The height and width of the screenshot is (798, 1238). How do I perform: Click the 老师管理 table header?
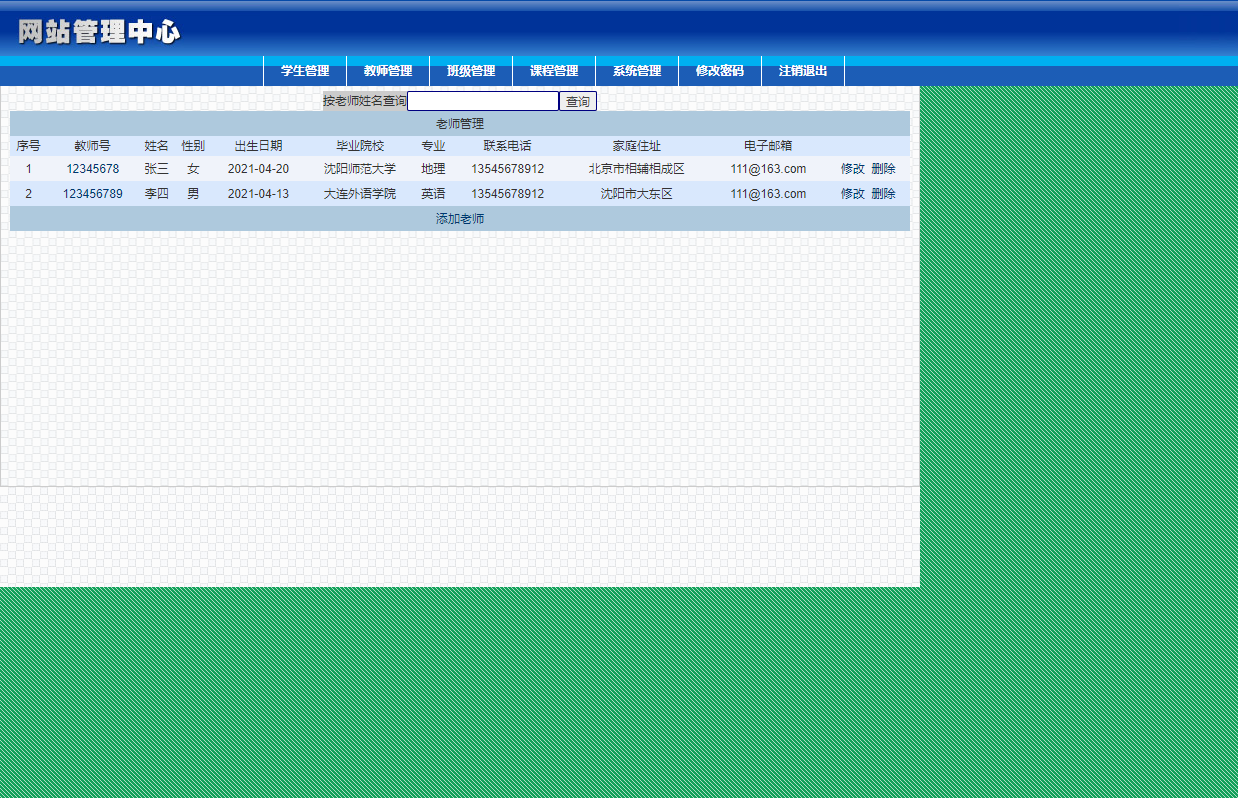[x=459, y=123]
